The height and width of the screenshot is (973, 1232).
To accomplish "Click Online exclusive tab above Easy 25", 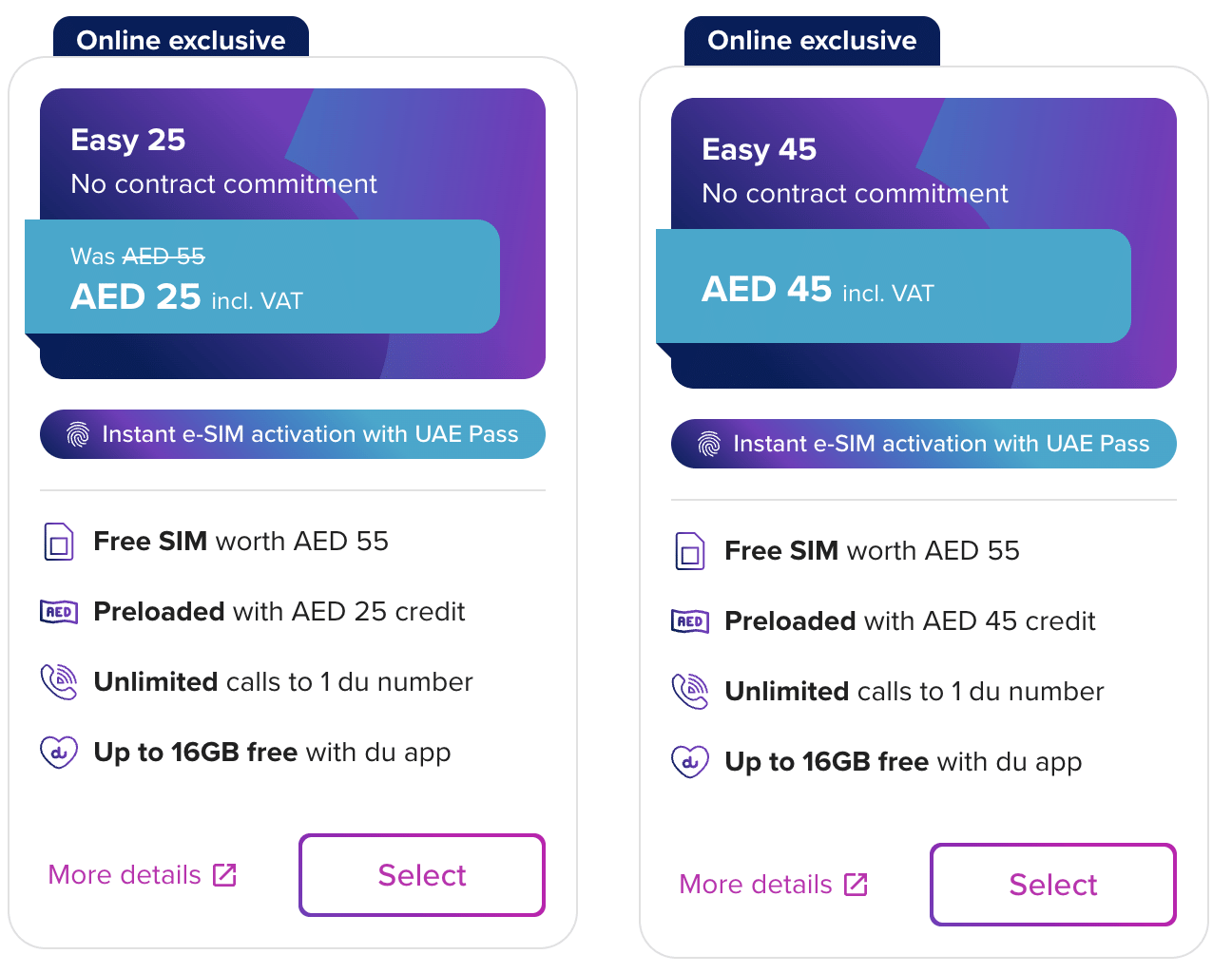I will pyautogui.click(x=181, y=40).
